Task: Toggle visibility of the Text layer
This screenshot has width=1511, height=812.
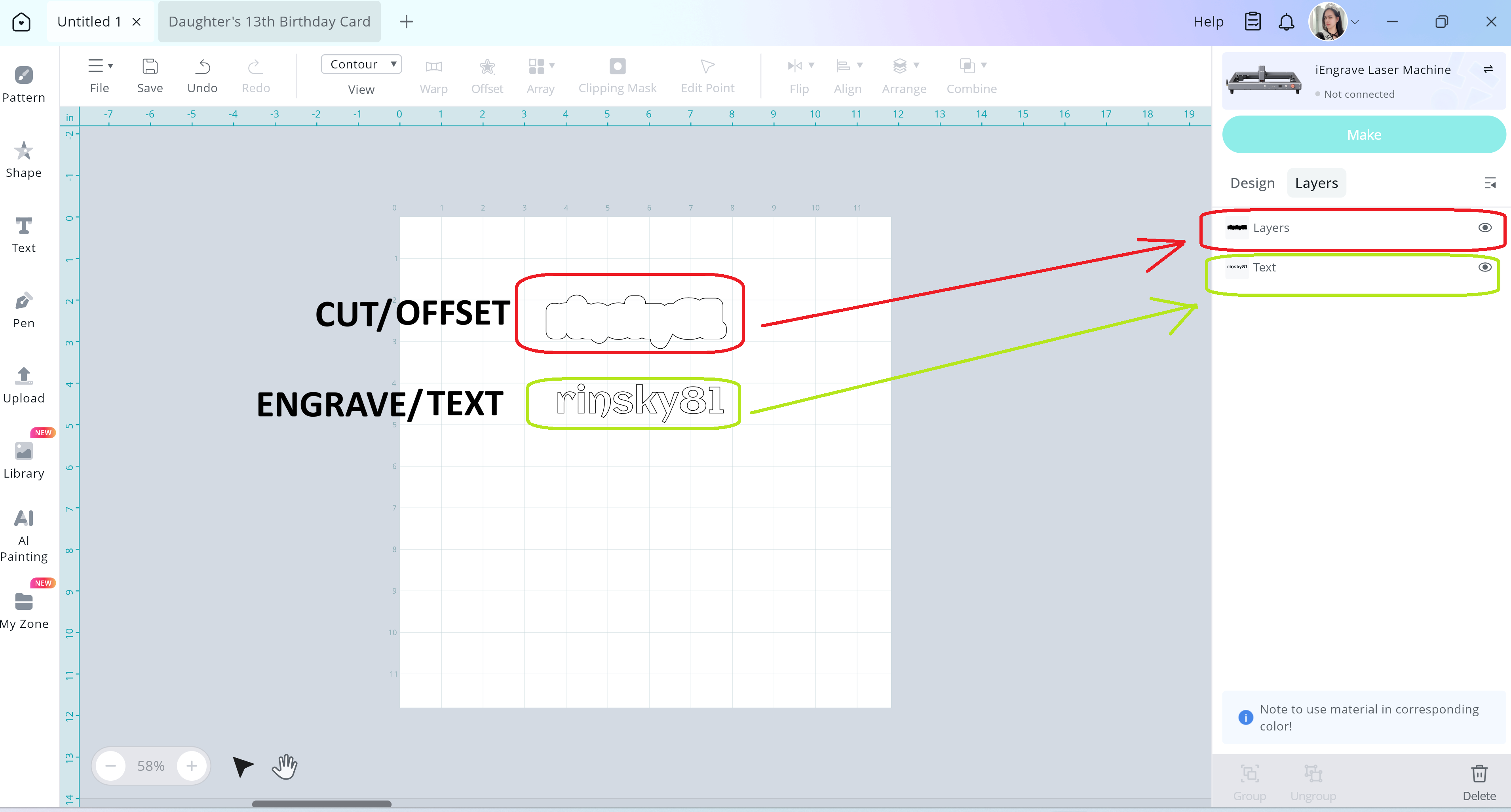Action: 1484,268
